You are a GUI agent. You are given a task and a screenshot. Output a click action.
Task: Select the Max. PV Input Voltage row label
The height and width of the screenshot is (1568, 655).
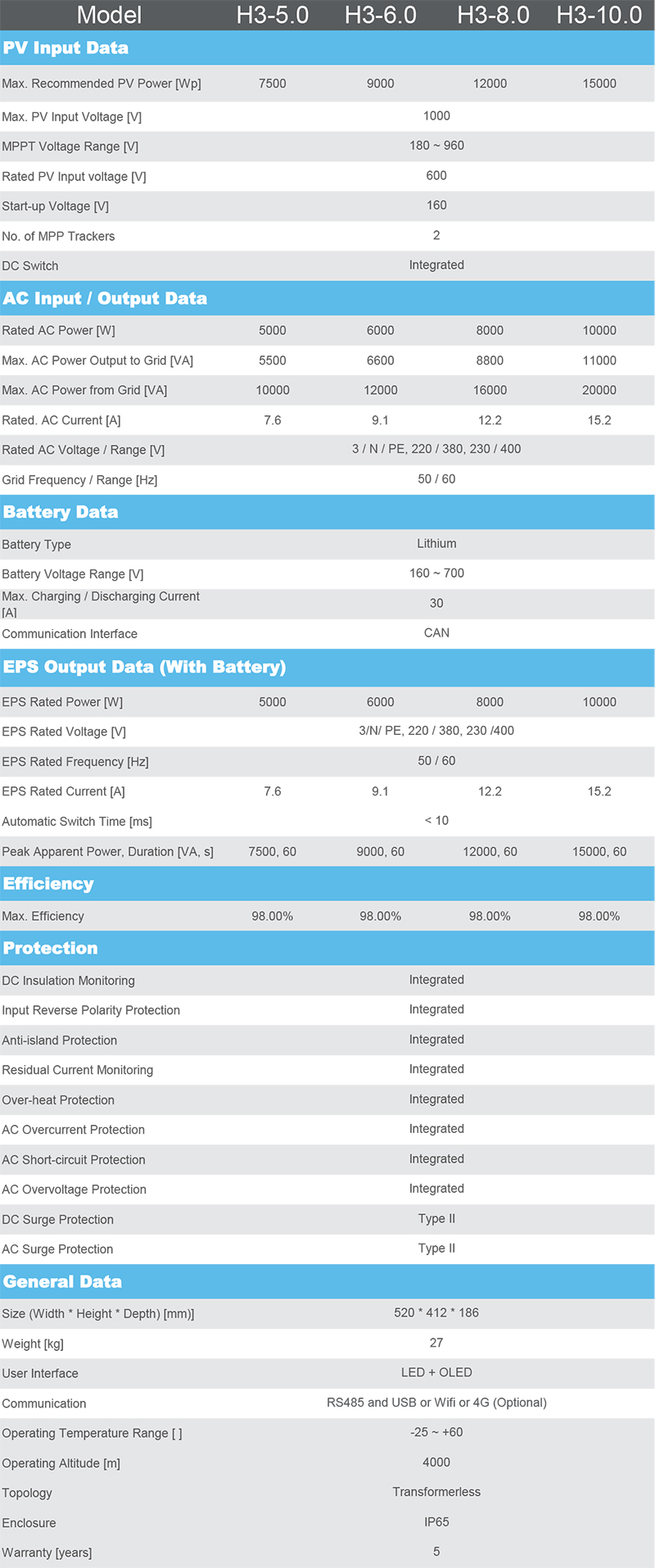pyautogui.click(x=72, y=117)
